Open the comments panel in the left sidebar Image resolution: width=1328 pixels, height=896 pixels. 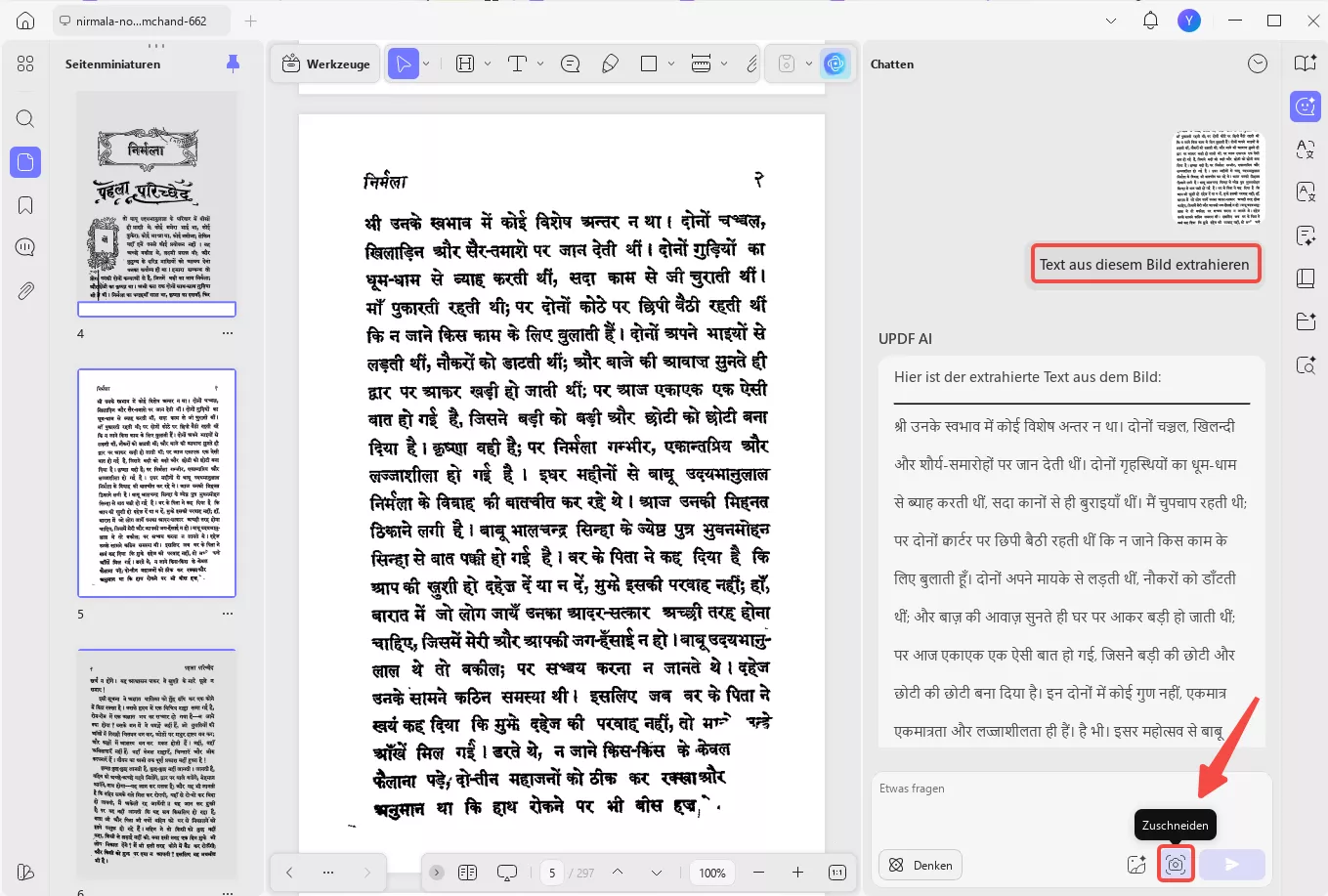tap(25, 247)
